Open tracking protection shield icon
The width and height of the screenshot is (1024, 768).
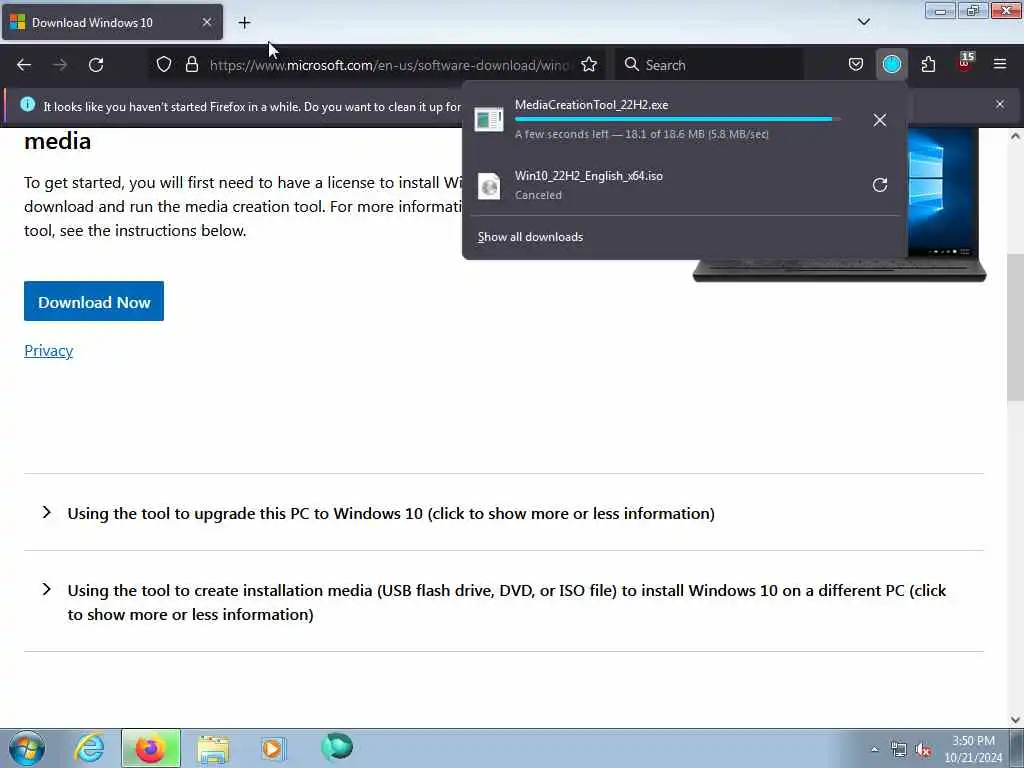click(164, 64)
